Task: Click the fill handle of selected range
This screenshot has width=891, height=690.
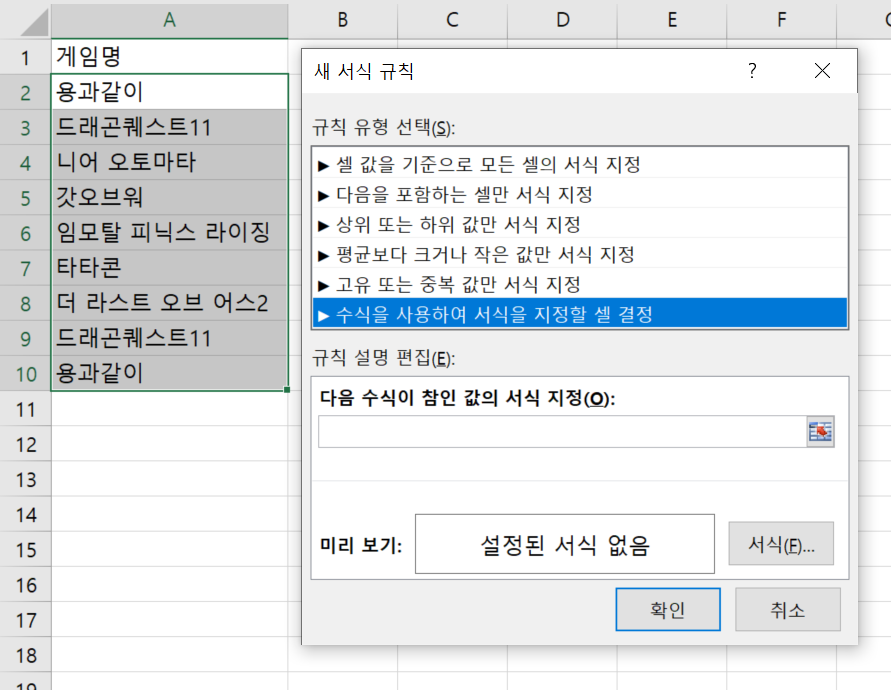Action: [x=287, y=390]
